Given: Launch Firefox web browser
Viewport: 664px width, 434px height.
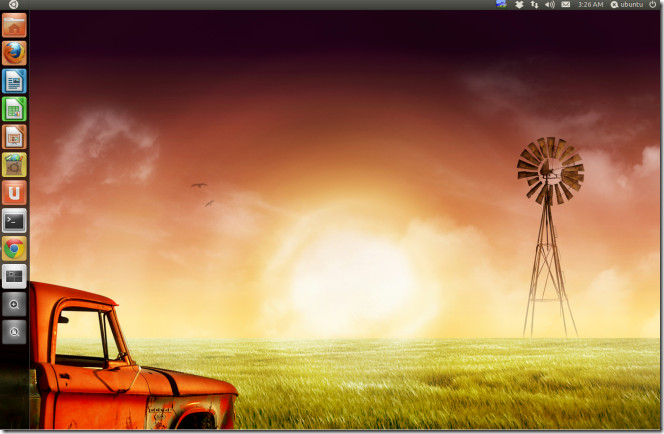Looking at the screenshot, I should pos(14,53).
